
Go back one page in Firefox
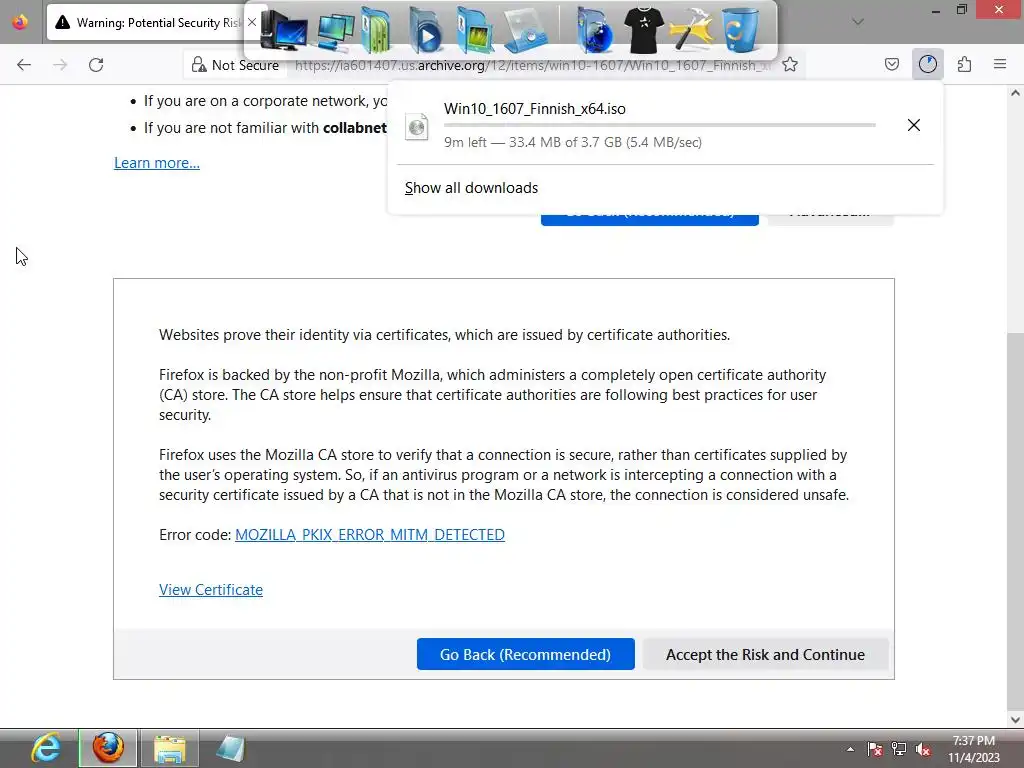click(24, 65)
